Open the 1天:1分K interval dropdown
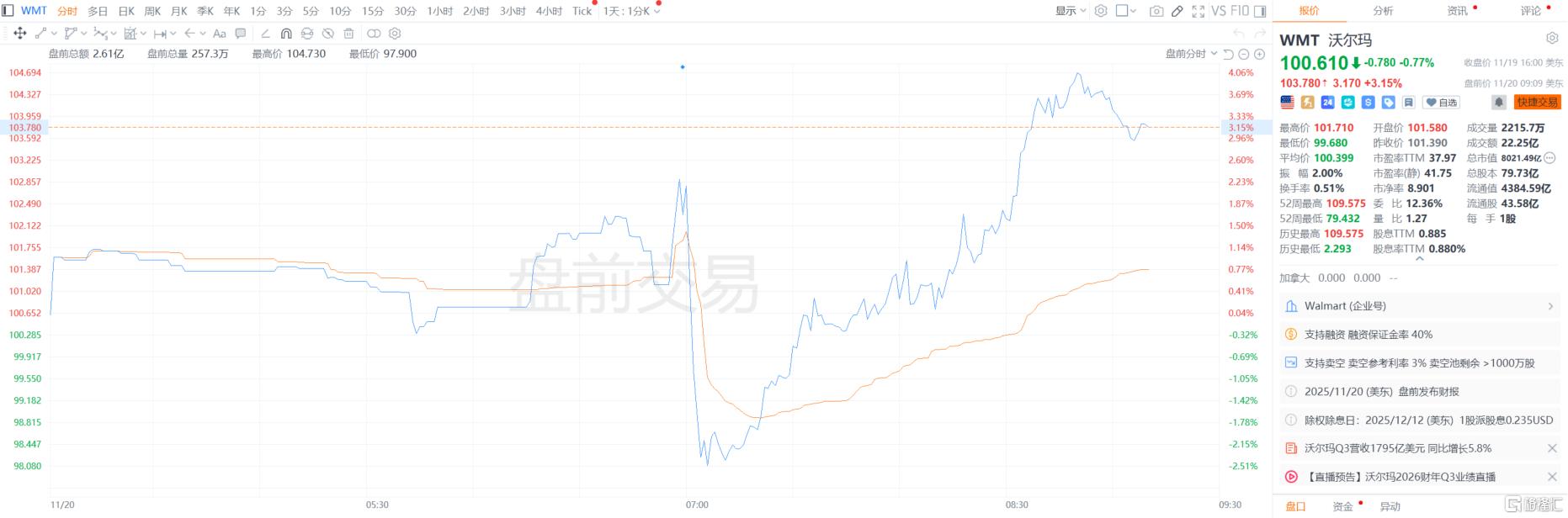Image resolution: width=1568 pixels, height=518 pixels. (x=627, y=11)
